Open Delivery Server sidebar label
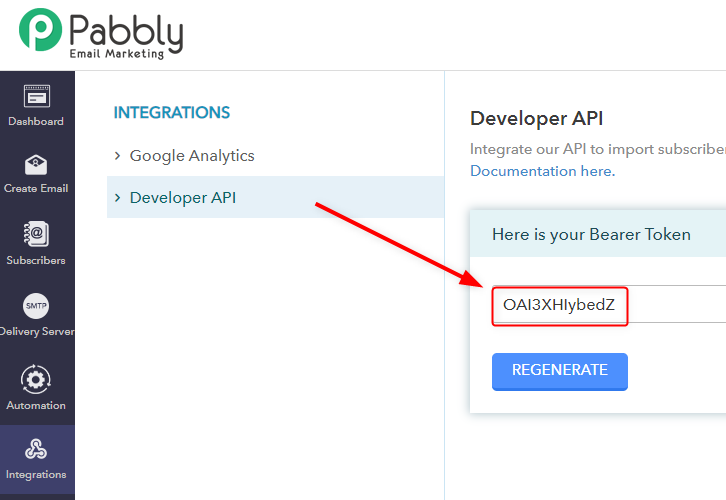 pos(37,331)
